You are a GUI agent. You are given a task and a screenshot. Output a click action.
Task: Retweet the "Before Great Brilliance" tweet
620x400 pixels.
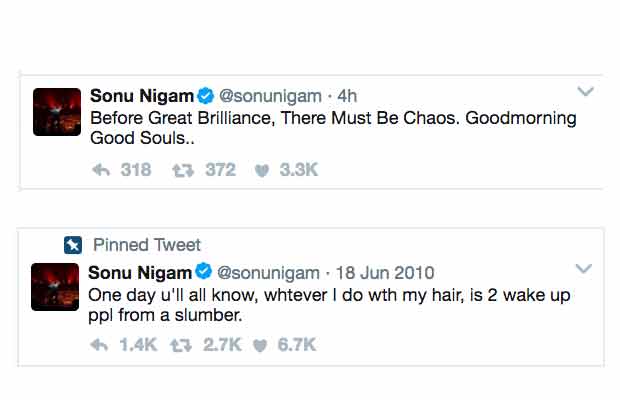tap(181, 171)
